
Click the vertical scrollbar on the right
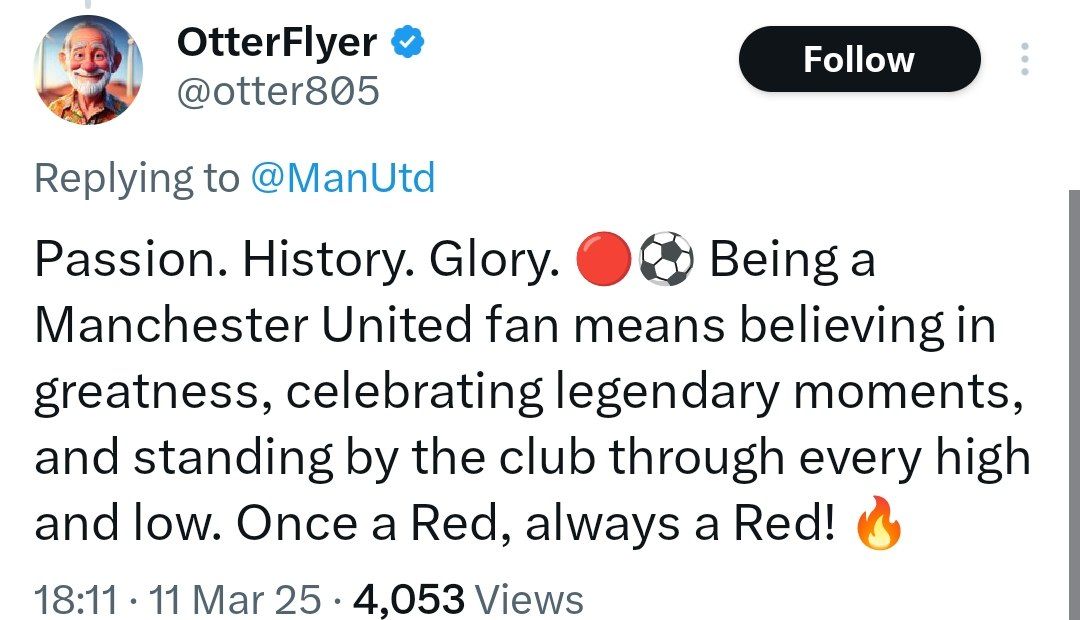[x=1074, y=405]
